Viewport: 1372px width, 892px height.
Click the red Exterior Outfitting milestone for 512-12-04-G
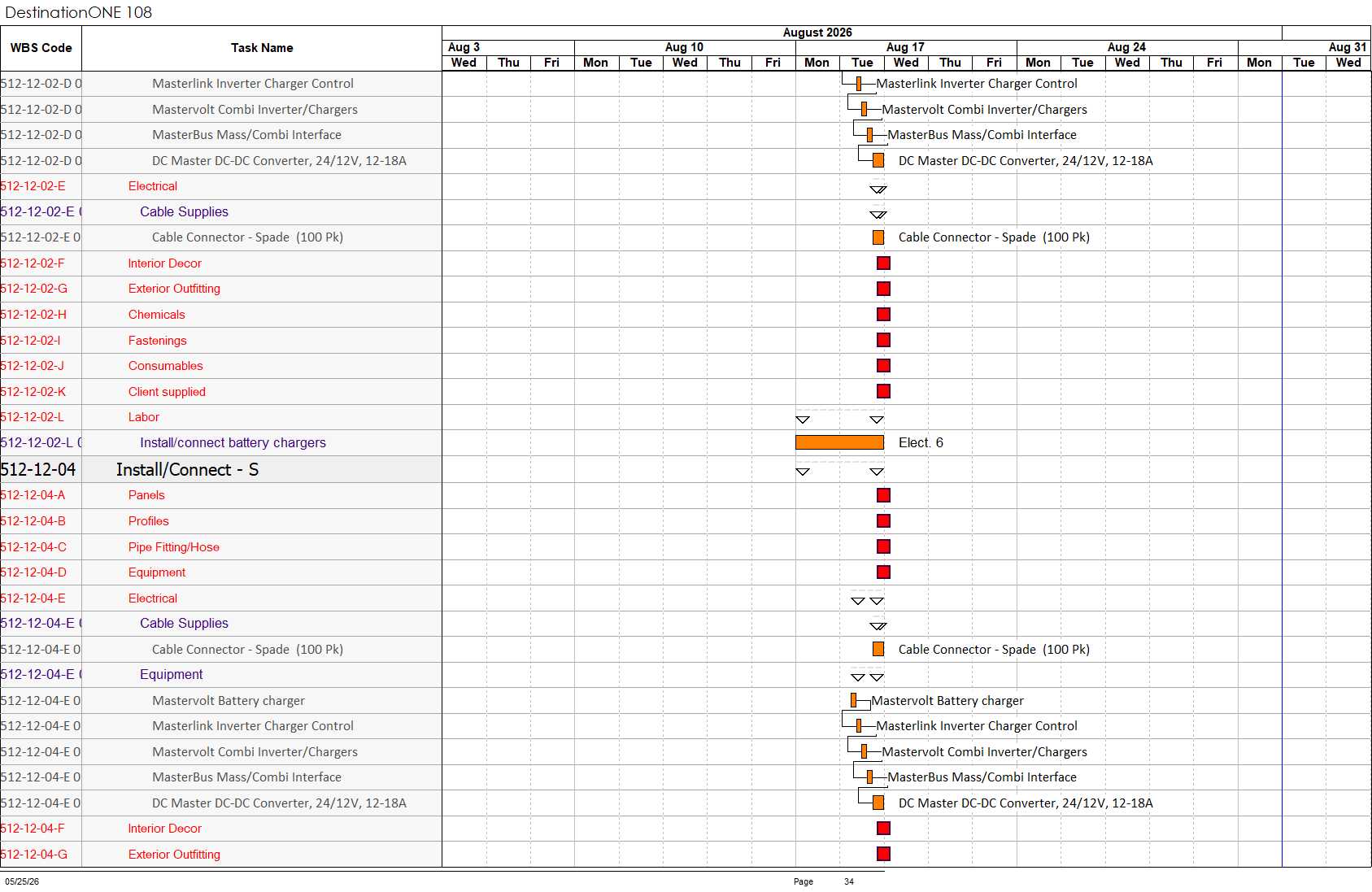click(x=883, y=854)
